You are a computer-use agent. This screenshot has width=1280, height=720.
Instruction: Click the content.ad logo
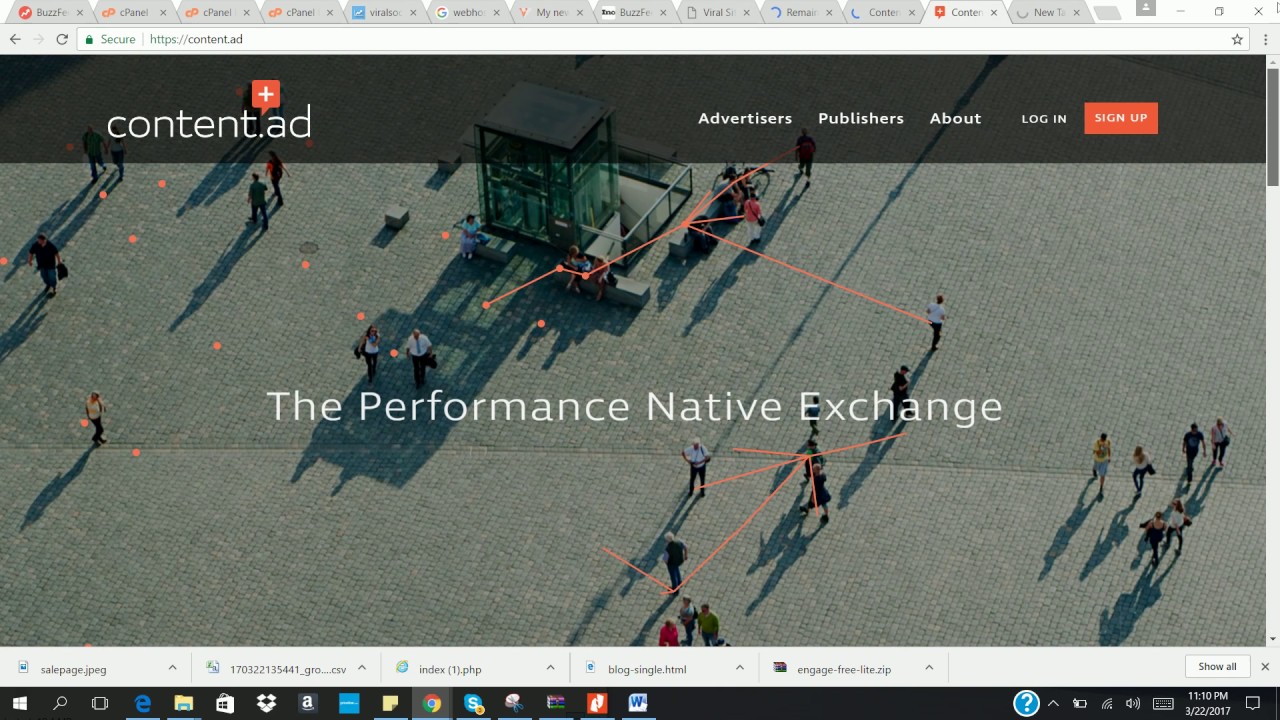[209, 111]
